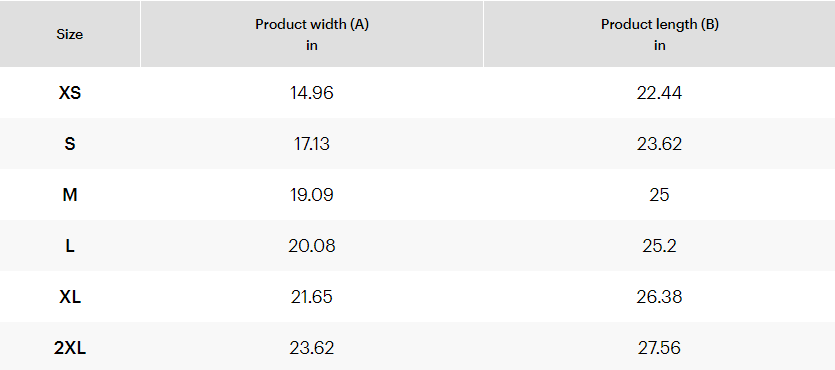
Task: Click the L width value 20.08
Action: click(x=312, y=246)
